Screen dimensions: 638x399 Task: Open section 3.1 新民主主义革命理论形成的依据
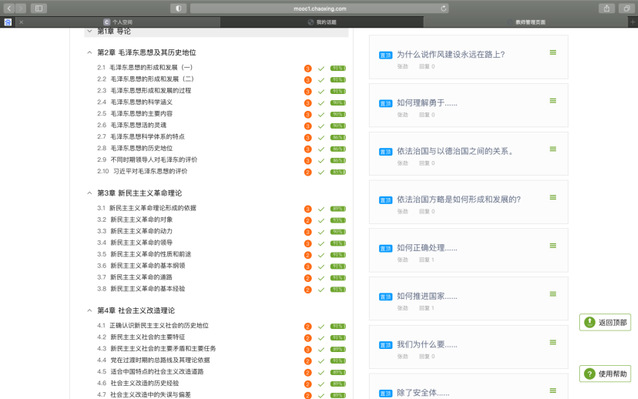click(146, 208)
